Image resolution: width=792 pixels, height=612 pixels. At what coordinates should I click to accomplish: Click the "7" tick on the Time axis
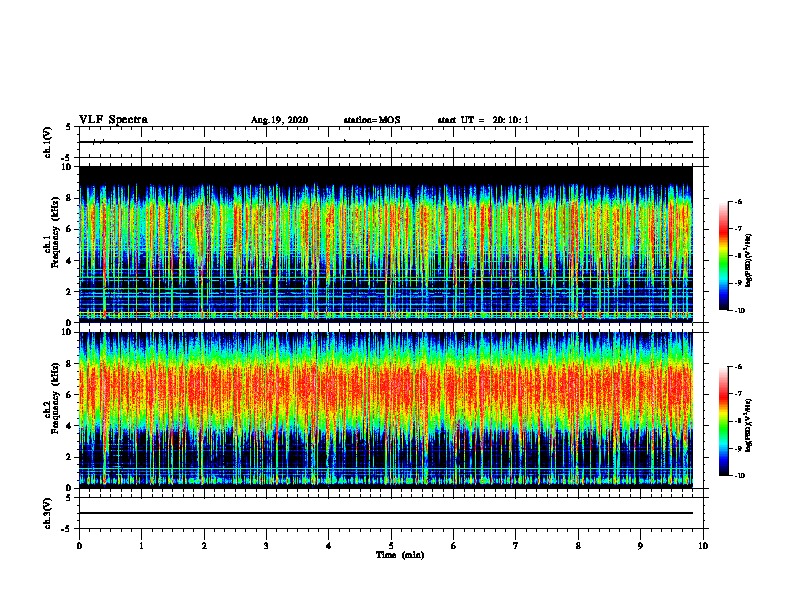tap(516, 546)
